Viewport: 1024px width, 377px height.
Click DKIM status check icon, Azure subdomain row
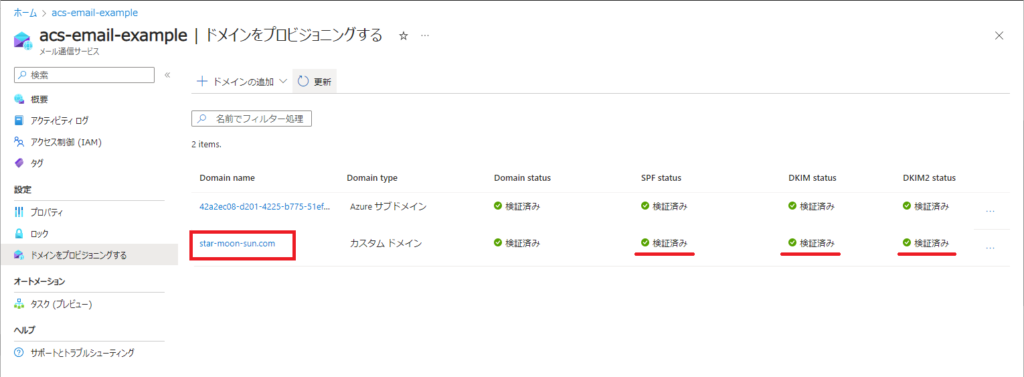coord(792,206)
